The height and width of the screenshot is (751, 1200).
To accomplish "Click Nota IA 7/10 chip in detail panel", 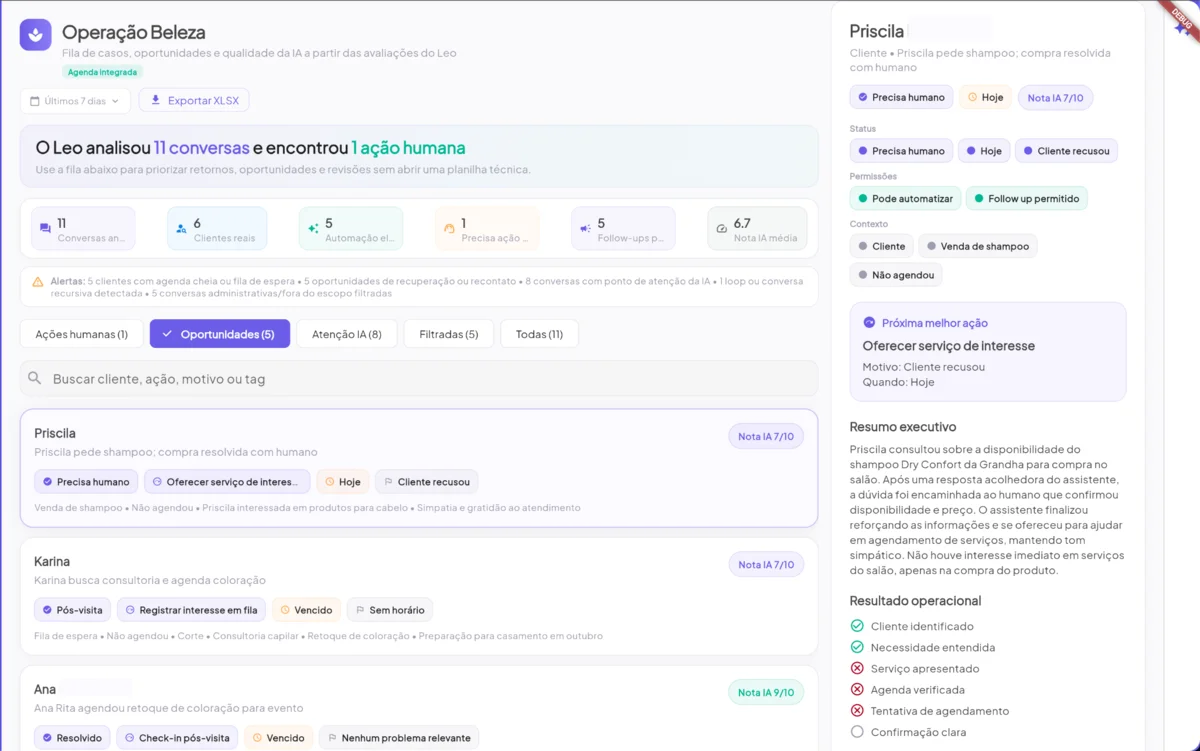I will click(1055, 97).
